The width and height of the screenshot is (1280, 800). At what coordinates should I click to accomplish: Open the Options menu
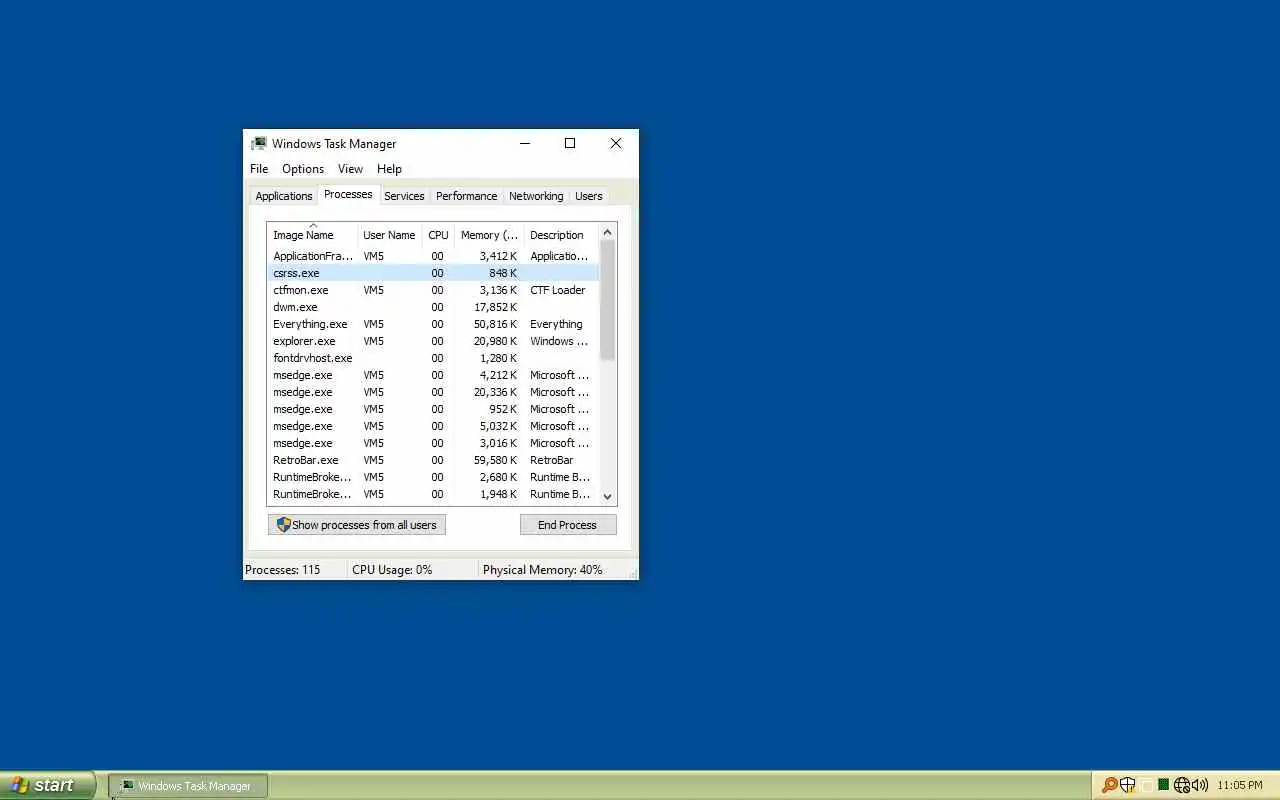pyautogui.click(x=303, y=169)
